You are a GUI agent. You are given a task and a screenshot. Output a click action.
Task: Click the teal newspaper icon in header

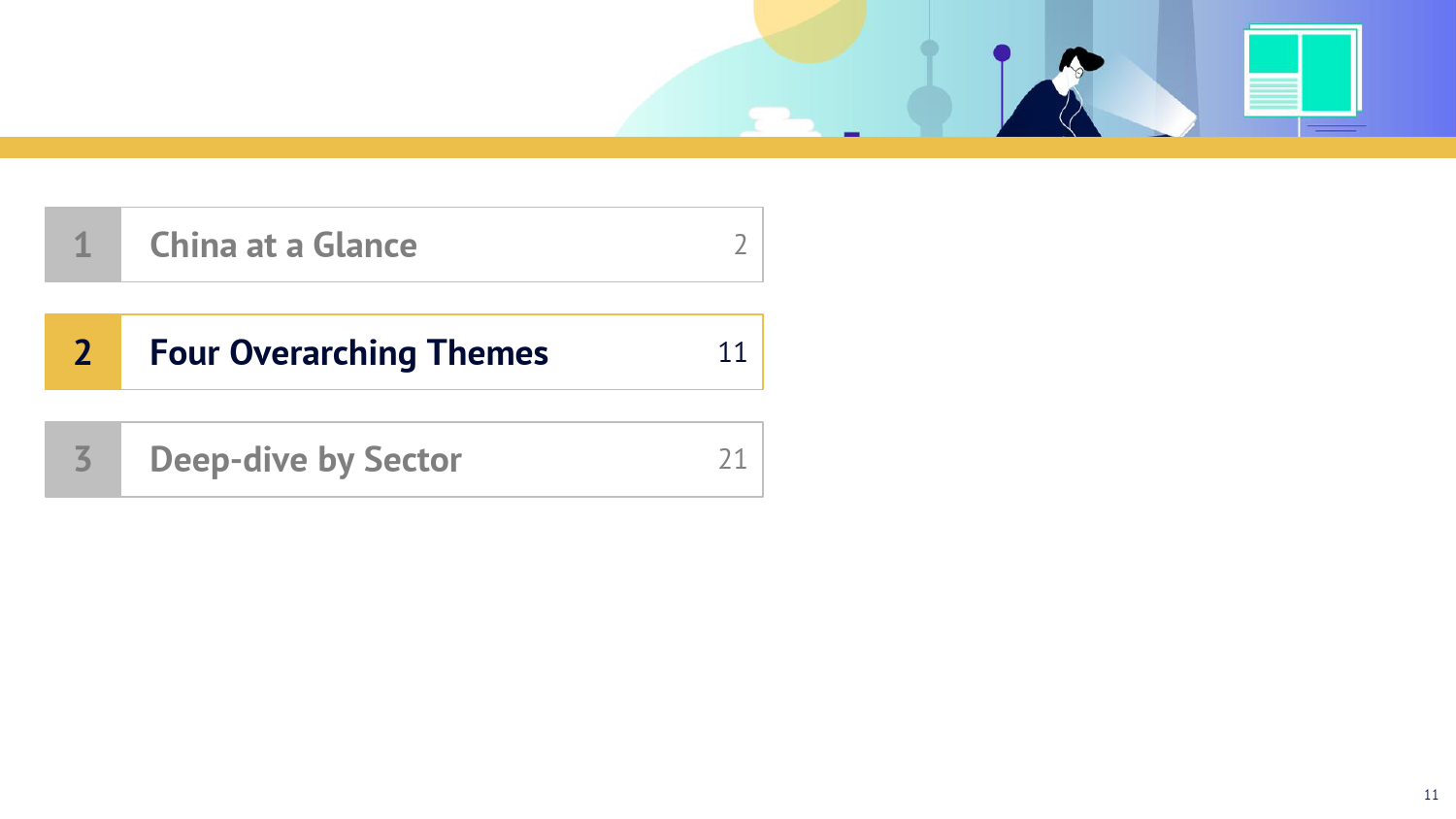point(1302,71)
